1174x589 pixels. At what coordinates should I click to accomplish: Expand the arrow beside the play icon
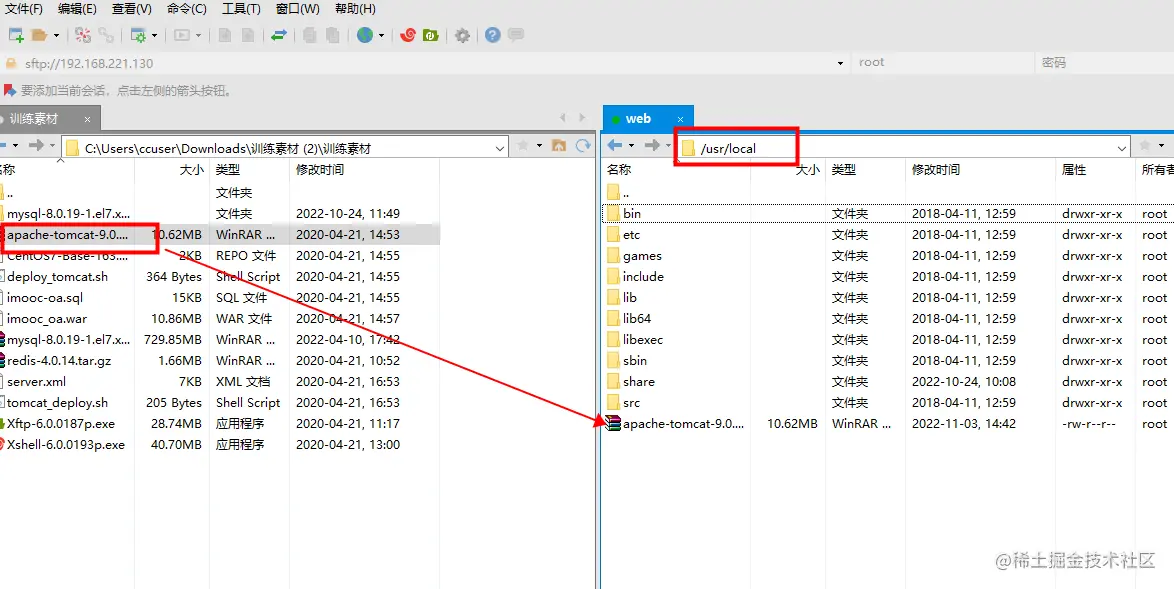pos(198,35)
